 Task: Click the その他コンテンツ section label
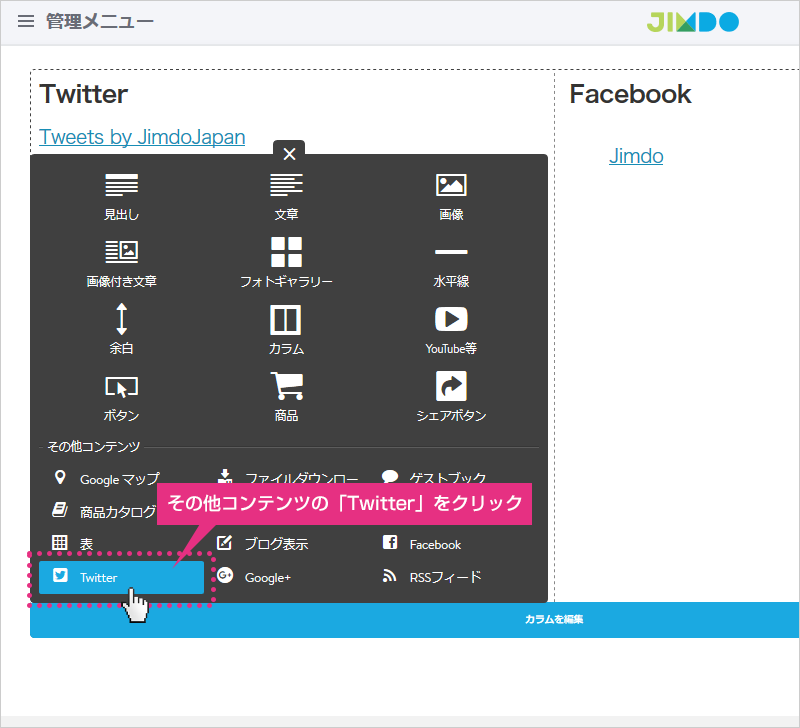point(93,447)
